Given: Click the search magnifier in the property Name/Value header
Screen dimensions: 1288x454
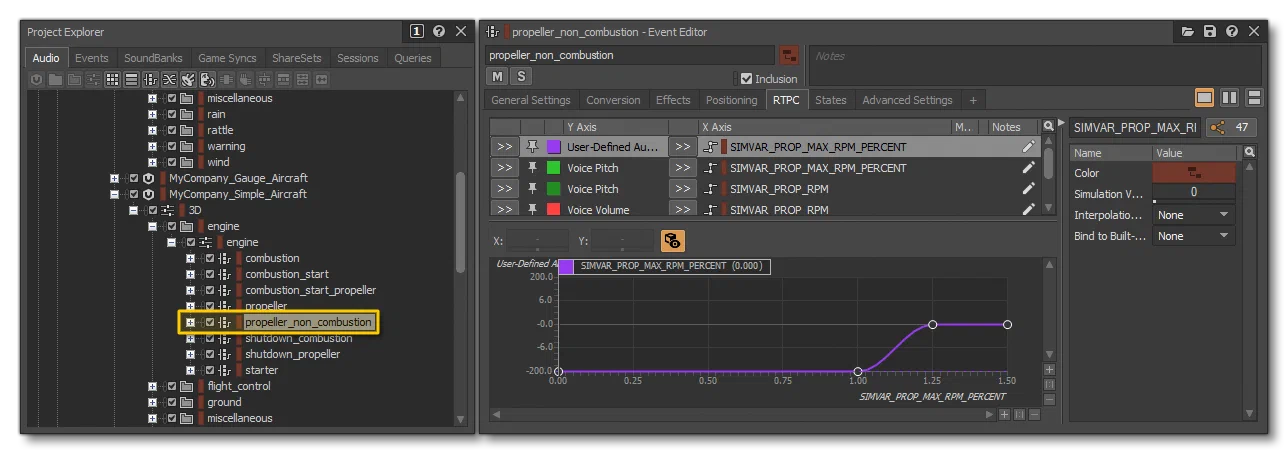Looking at the screenshot, I should (x=1249, y=152).
